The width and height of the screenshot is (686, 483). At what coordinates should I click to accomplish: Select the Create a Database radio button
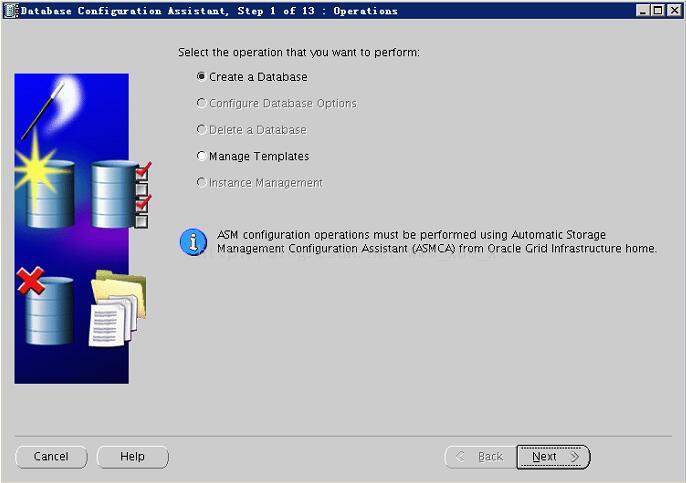click(x=201, y=77)
